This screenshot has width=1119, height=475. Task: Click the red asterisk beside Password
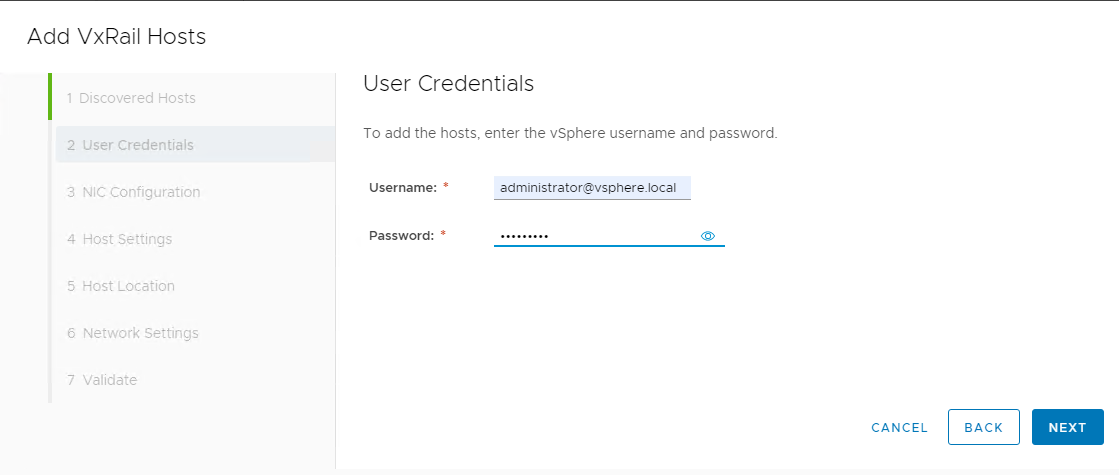tap(442, 235)
